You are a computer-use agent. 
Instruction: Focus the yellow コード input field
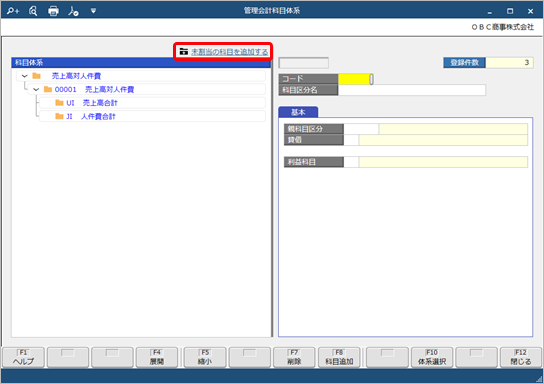point(354,79)
